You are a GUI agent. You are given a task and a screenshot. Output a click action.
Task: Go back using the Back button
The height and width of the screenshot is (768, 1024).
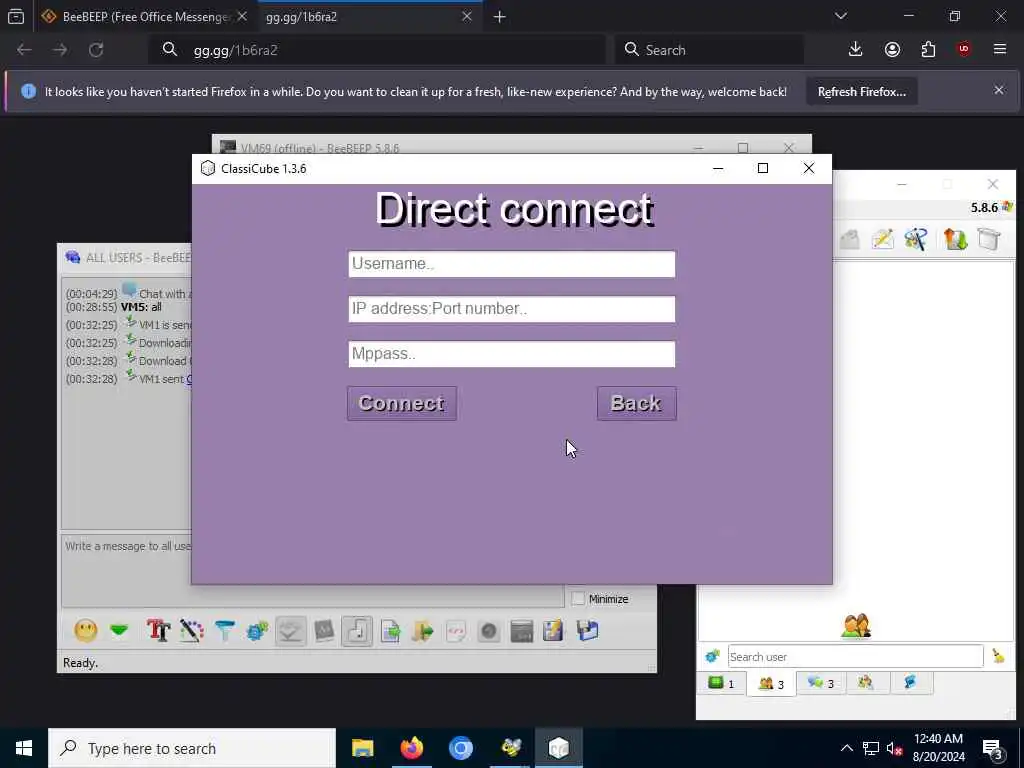[x=636, y=403]
